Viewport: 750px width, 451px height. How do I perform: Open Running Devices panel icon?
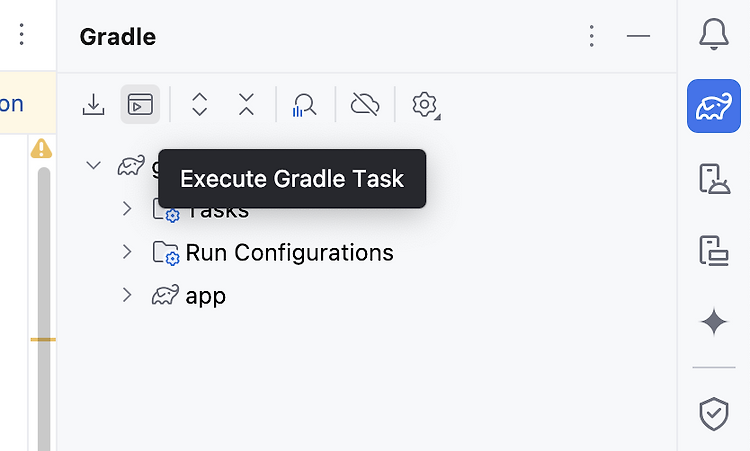pos(714,250)
